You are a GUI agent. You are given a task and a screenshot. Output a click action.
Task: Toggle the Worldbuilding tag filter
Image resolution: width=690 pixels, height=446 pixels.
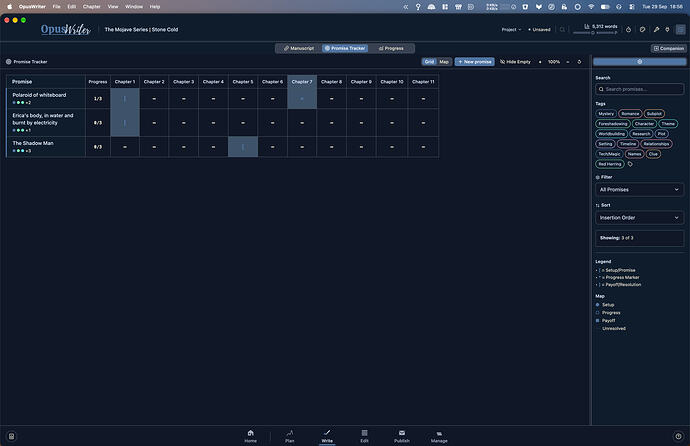611,134
